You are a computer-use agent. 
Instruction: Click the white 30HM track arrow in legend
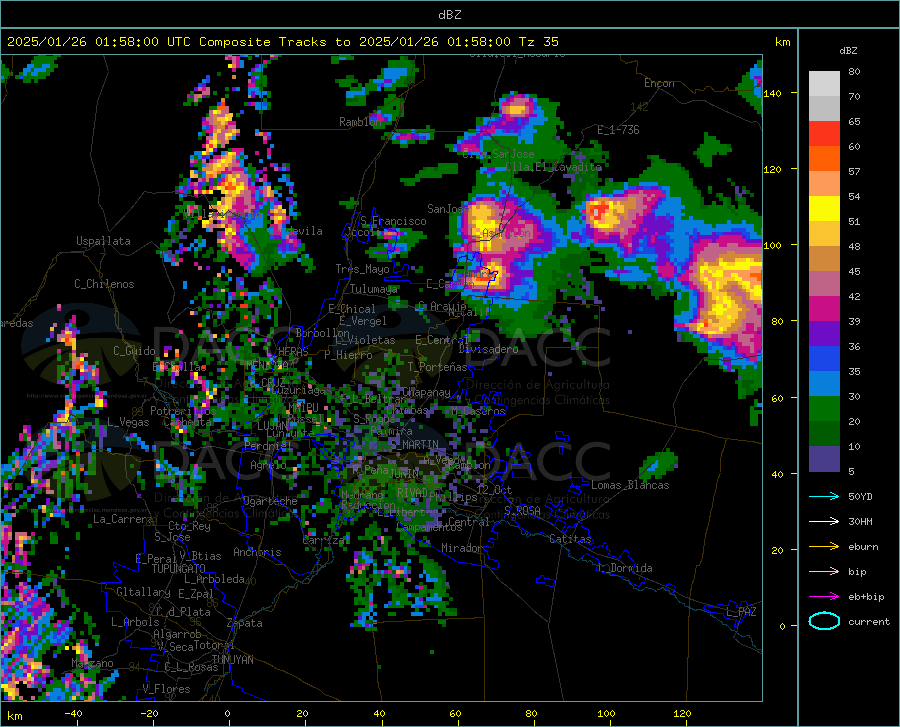tap(824, 521)
